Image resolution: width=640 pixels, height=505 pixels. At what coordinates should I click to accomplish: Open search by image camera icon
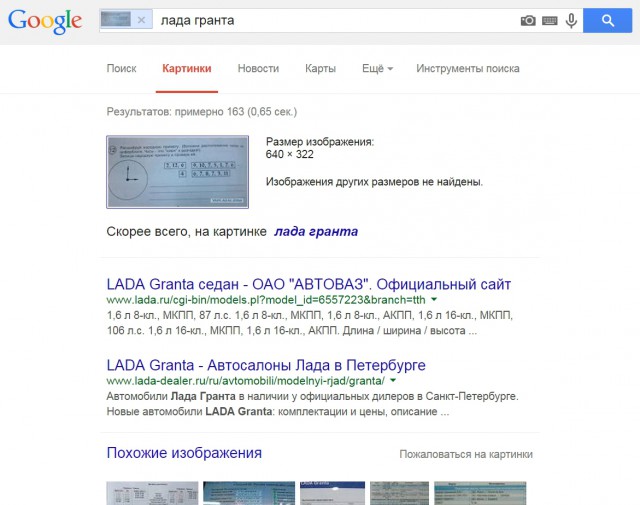[528, 20]
